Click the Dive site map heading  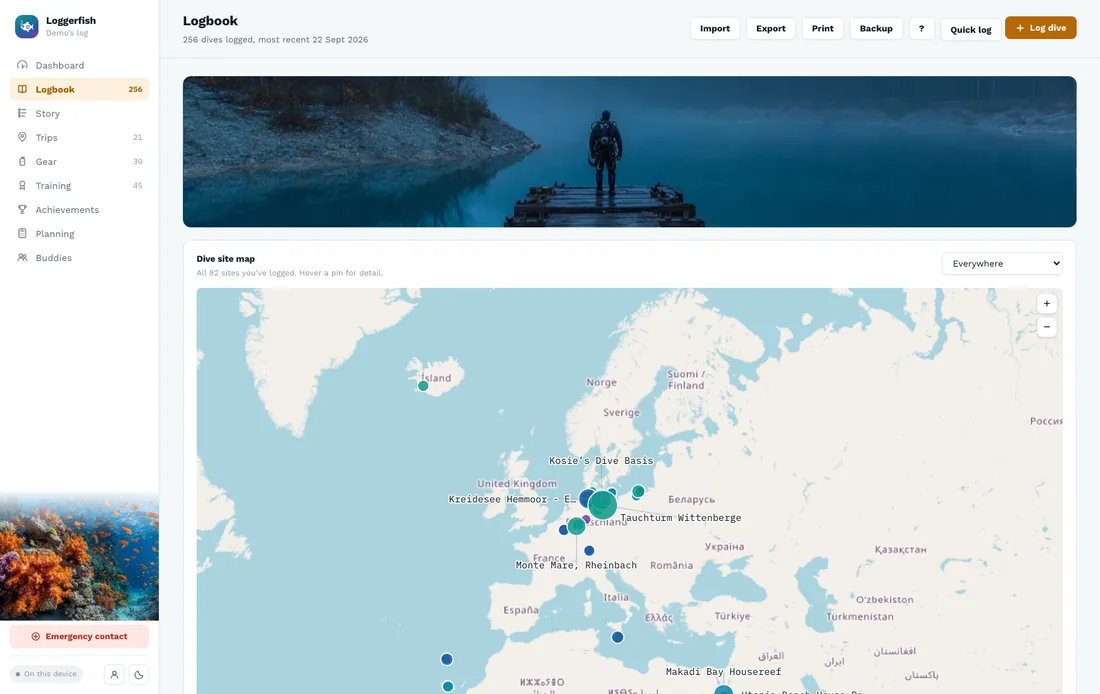click(225, 259)
